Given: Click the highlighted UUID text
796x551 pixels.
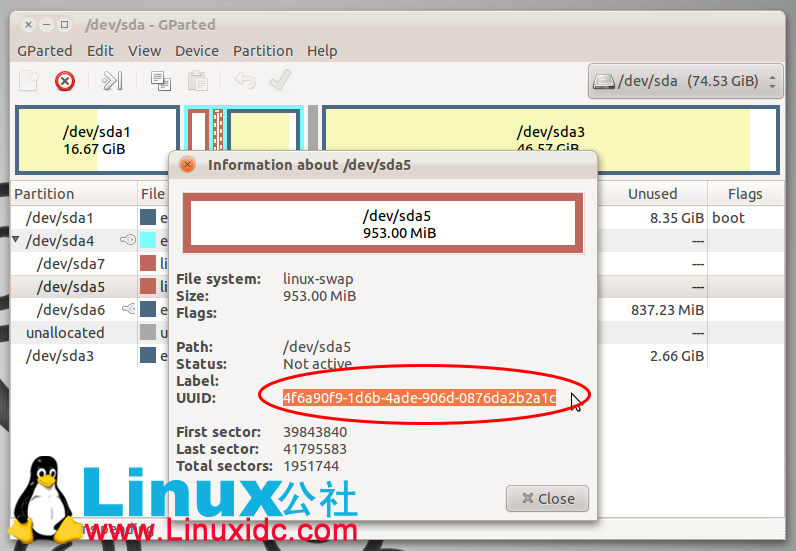Looking at the screenshot, I should [419, 398].
